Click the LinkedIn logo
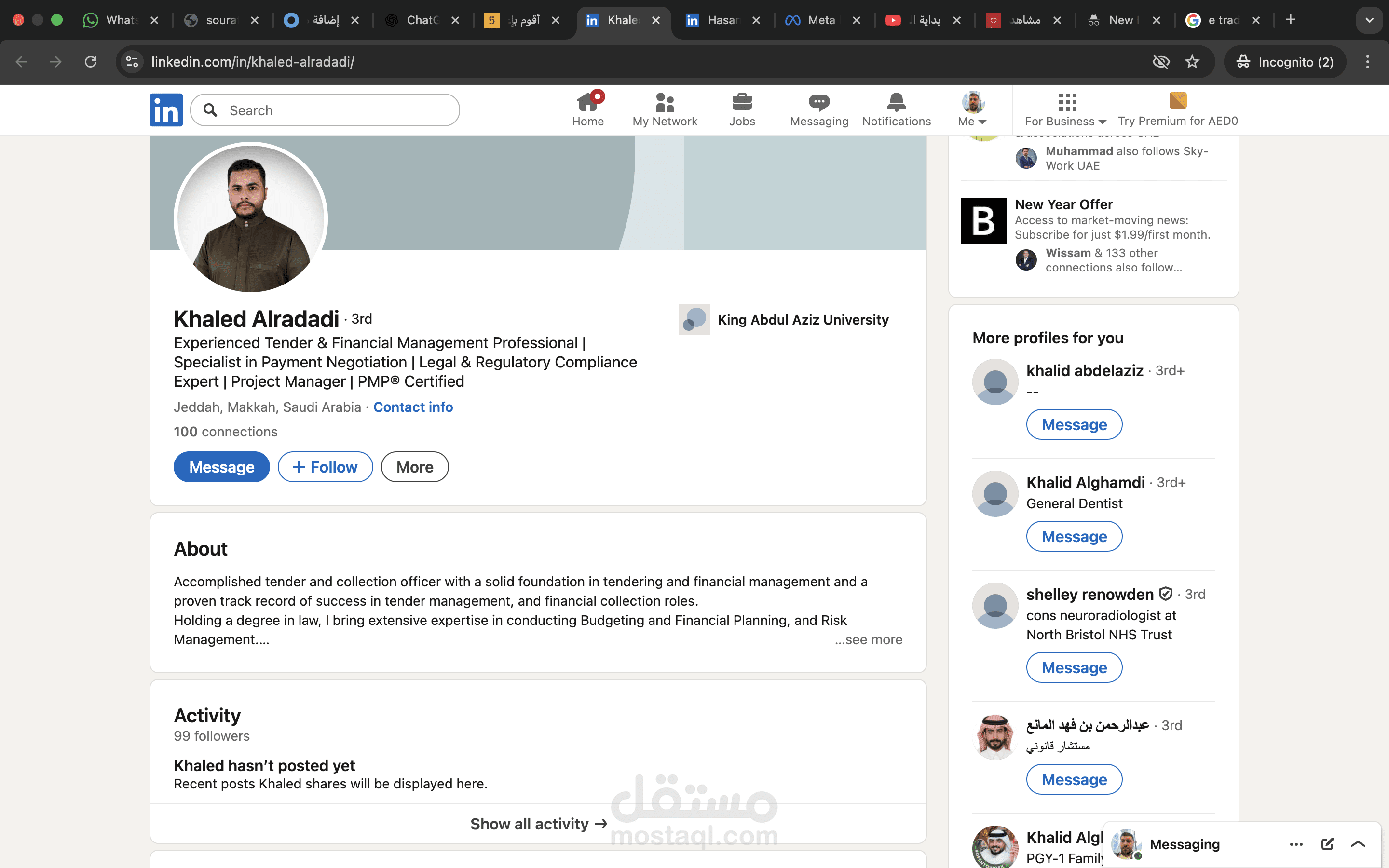The width and height of the screenshot is (1389, 868). pyautogui.click(x=166, y=109)
